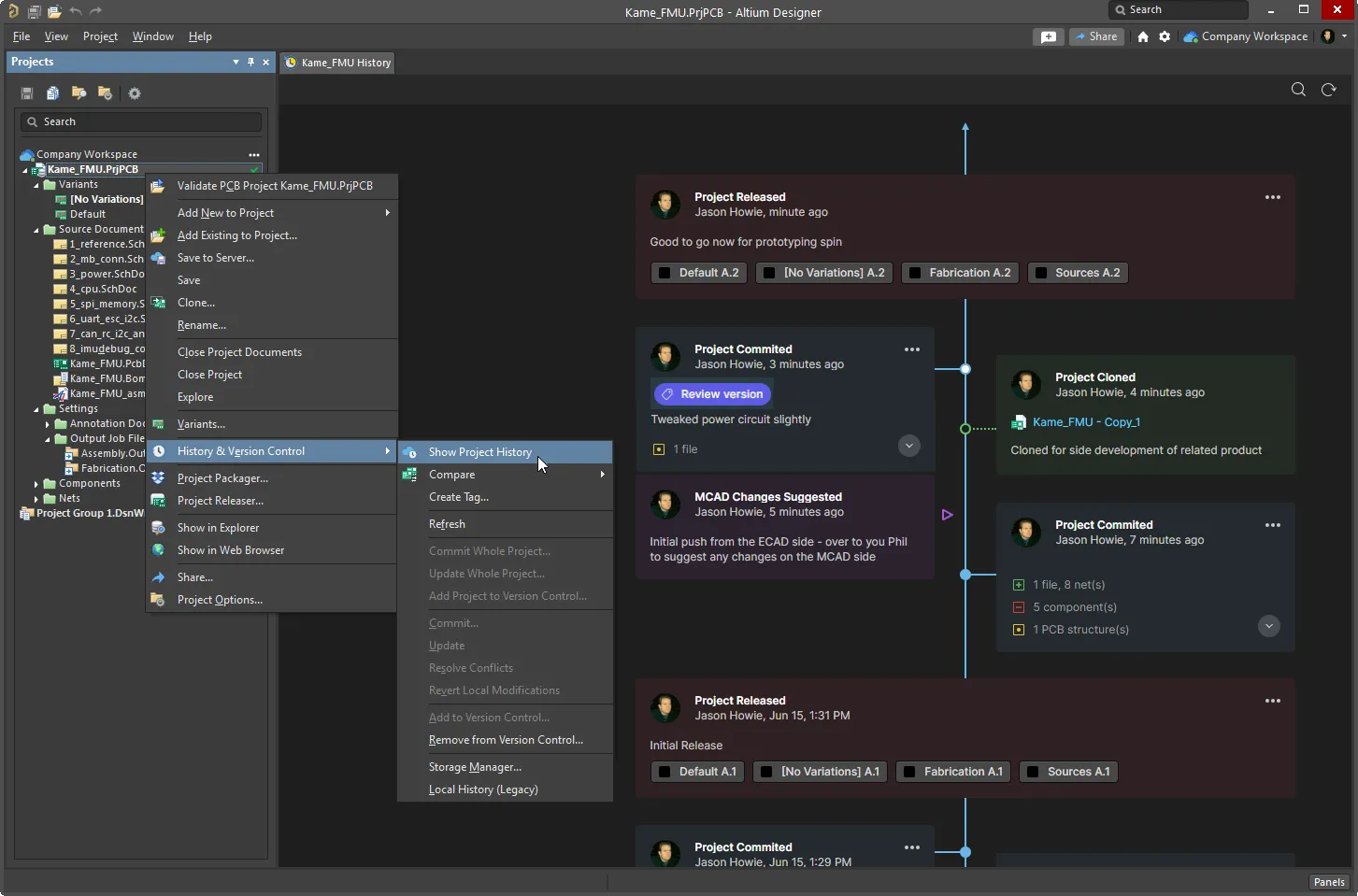
Task: Collapse the Kame_FMU.PrjPCB tree node
Action: click(x=25, y=170)
